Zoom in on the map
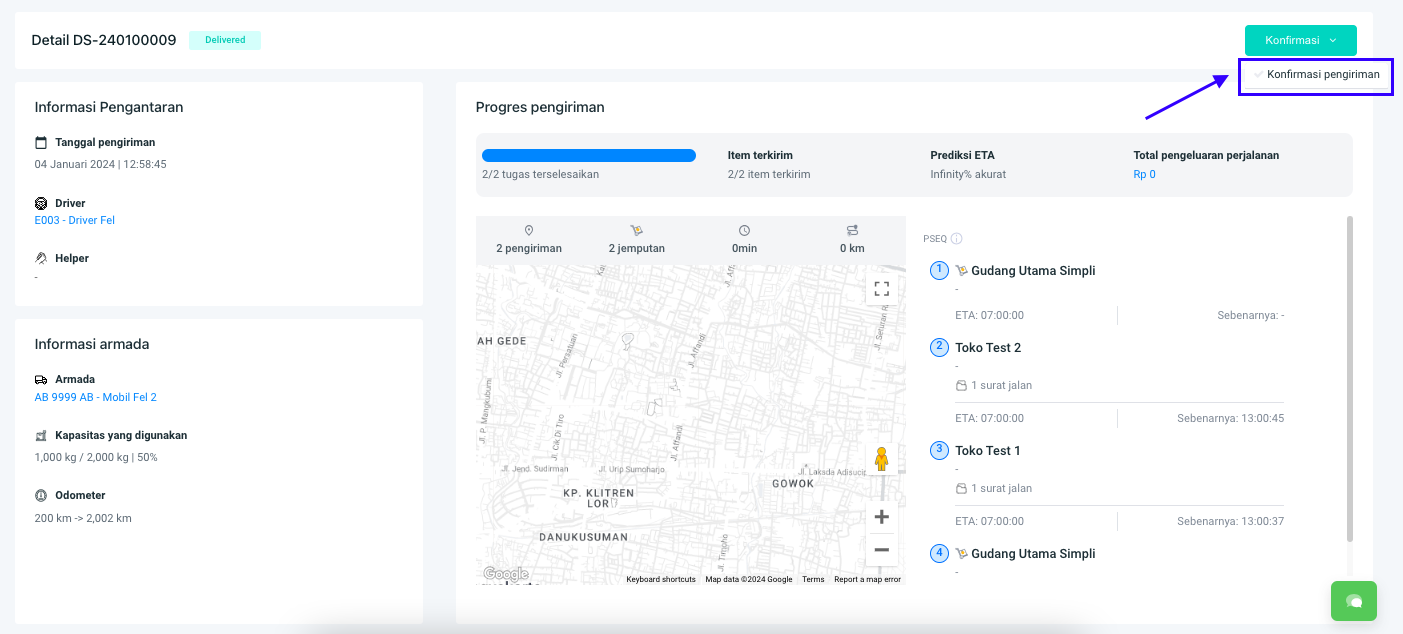This screenshot has width=1403, height=634. [x=881, y=517]
